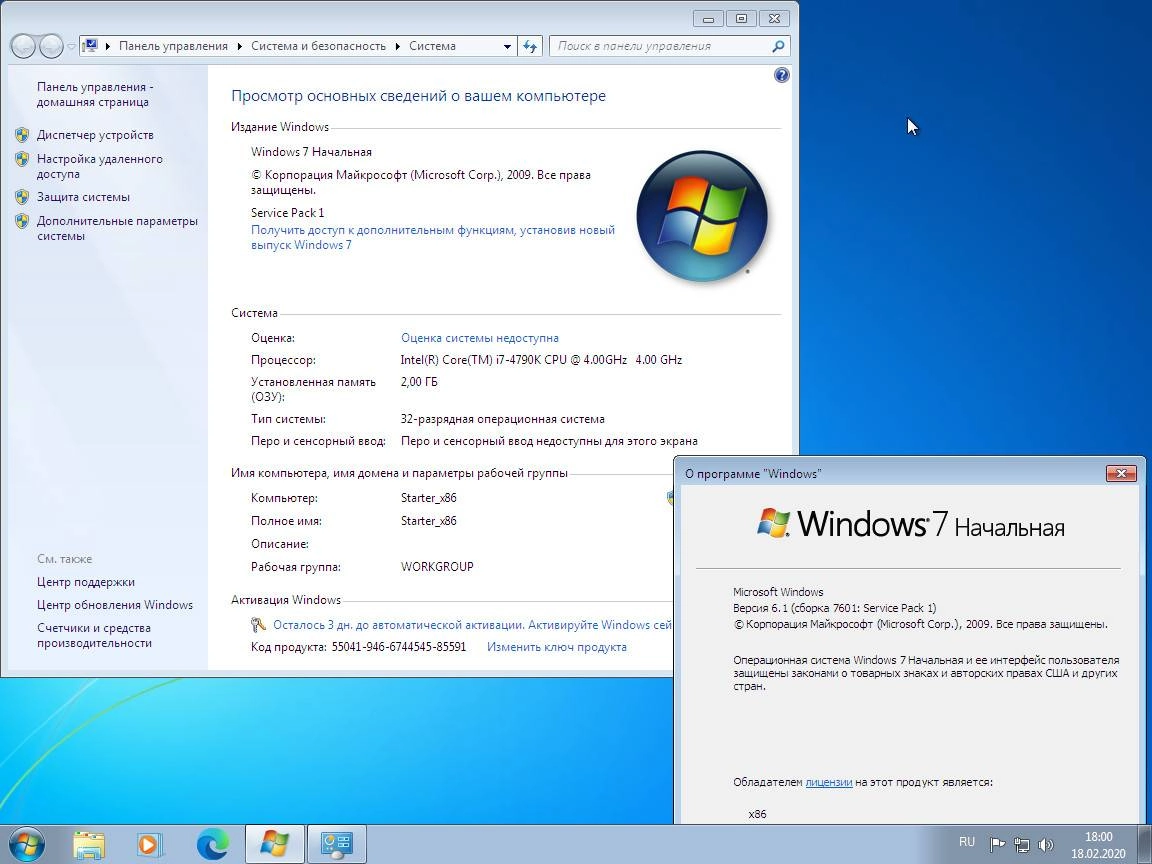1152x864 pixels.
Task: Switch to Control Panel taskbar button
Action: click(336, 844)
